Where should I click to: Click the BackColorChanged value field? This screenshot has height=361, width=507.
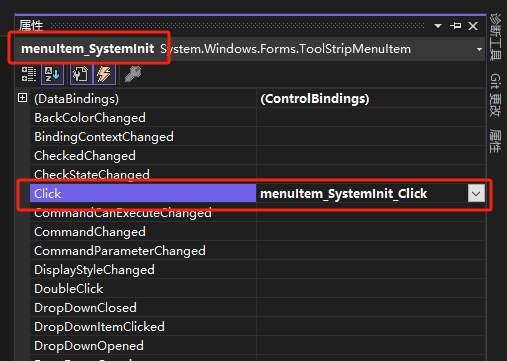point(371,118)
